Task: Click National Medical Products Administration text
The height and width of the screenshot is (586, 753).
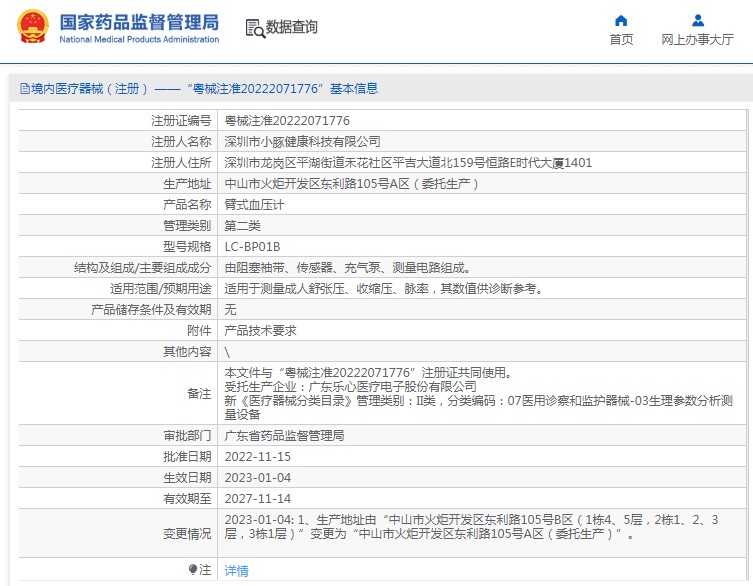Action: (139, 39)
